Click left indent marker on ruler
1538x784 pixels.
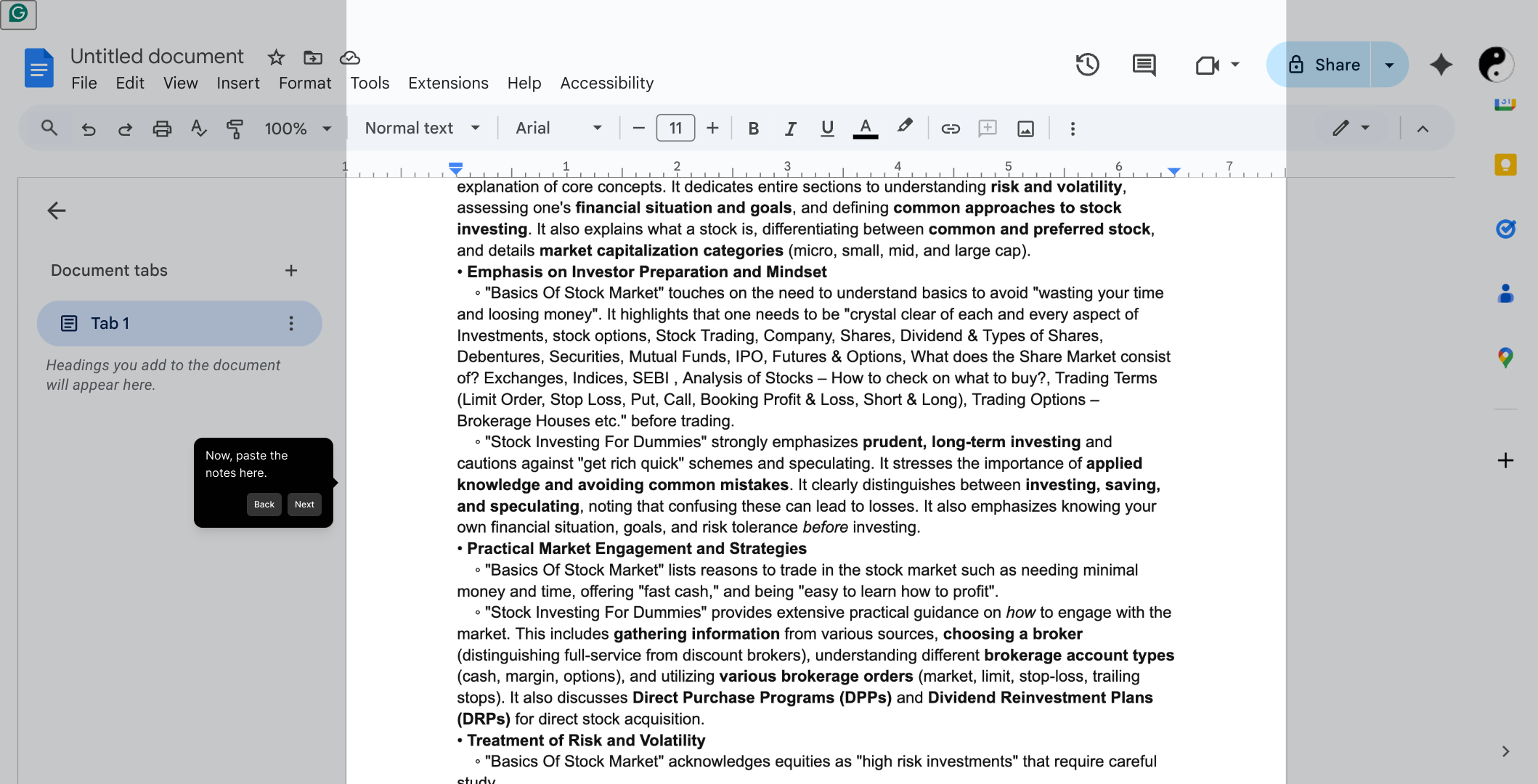(455, 169)
